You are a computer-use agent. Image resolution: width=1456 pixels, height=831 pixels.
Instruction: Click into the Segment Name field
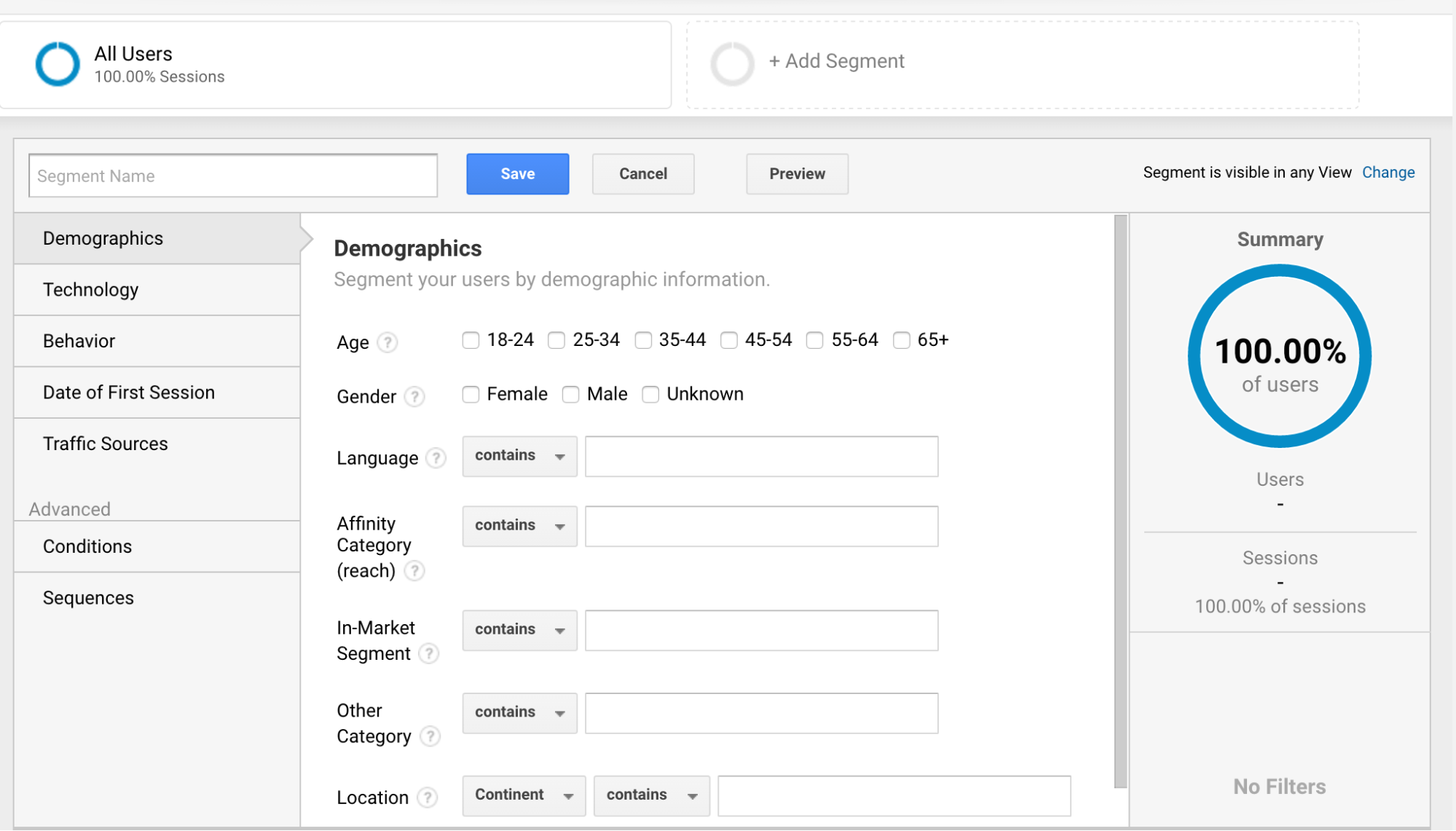(233, 176)
